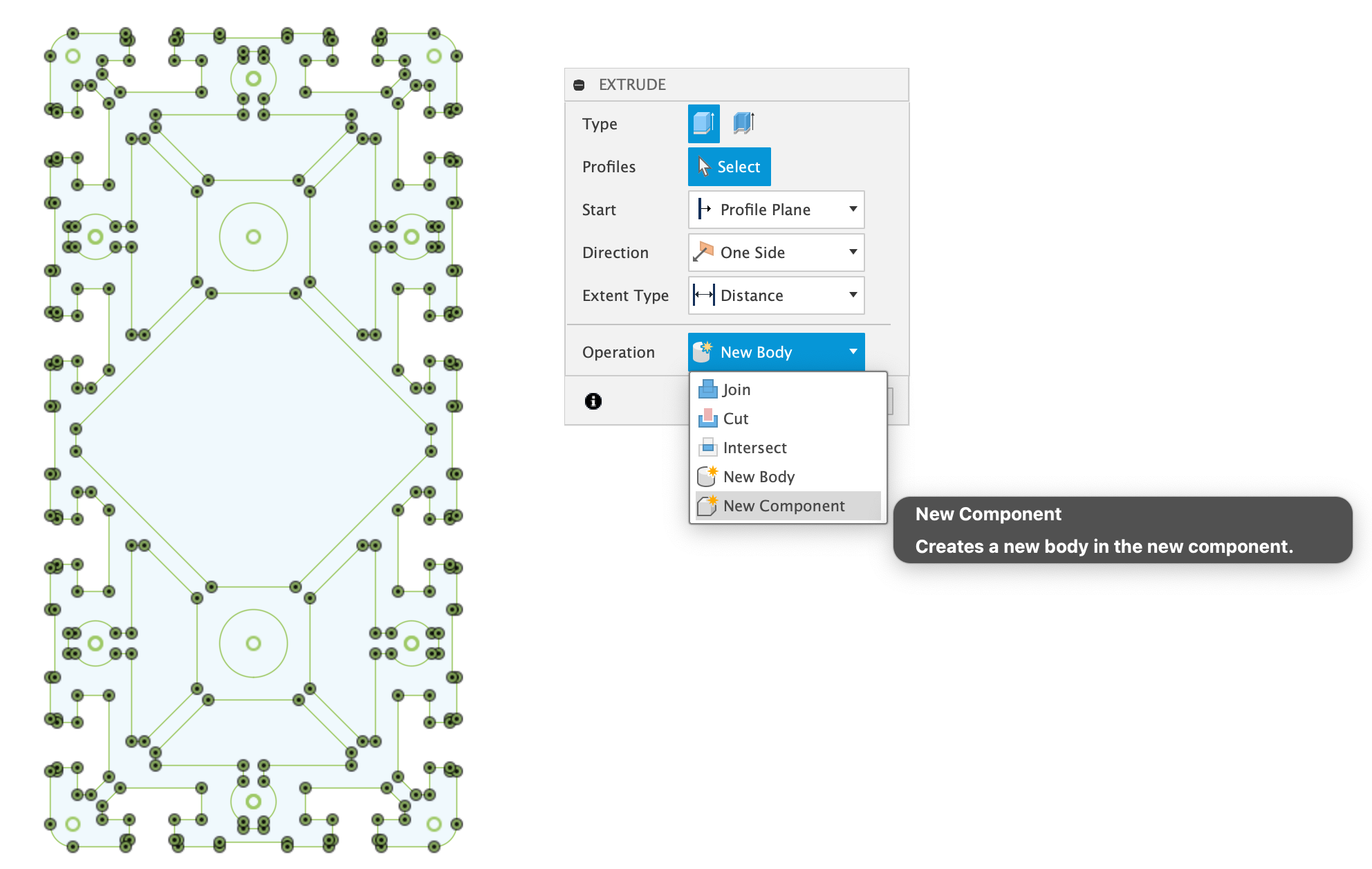
Task: Click the Cut operation icon
Action: tap(707, 419)
